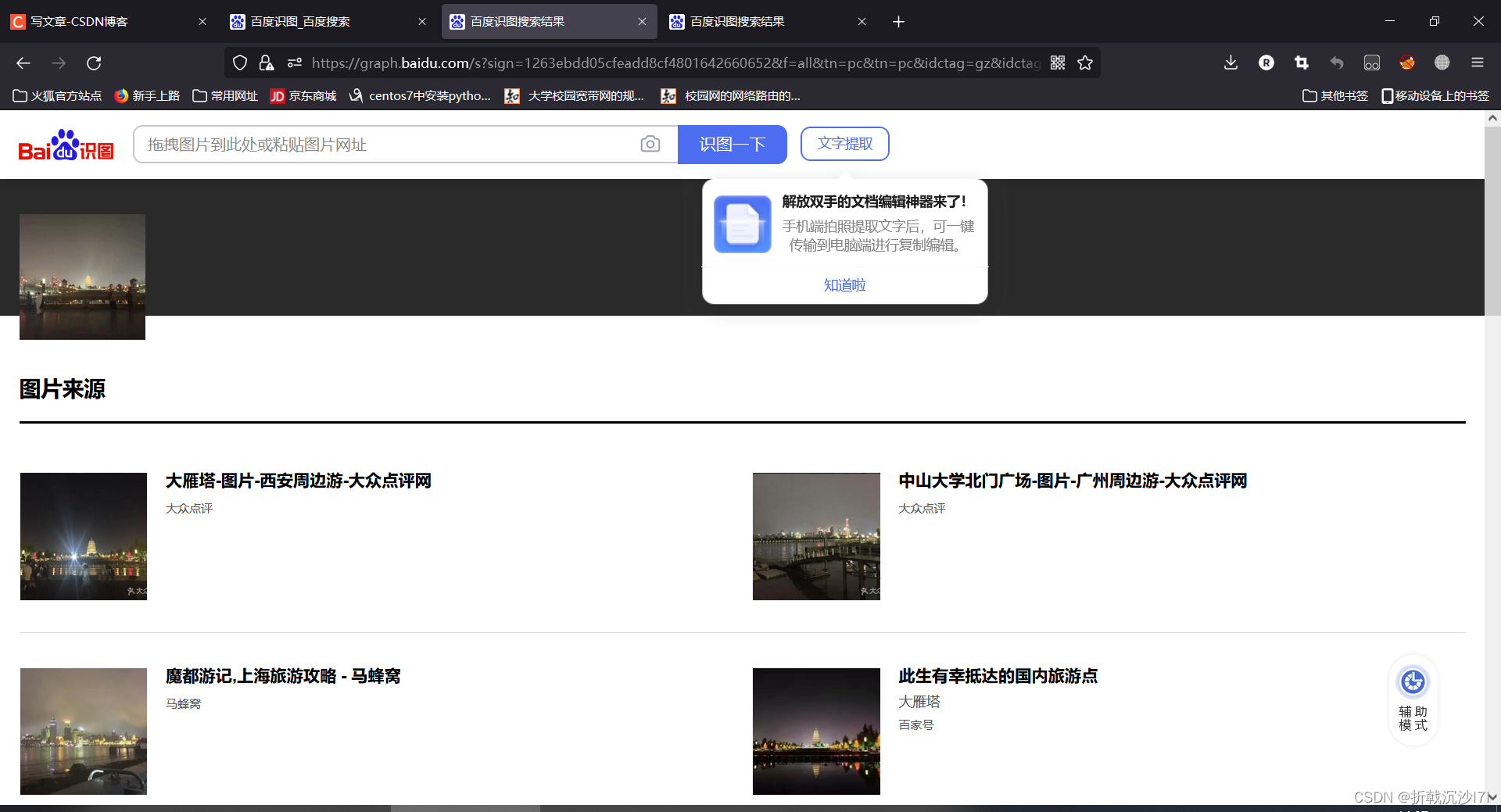The width and height of the screenshot is (1501, 812).
Task: Click the screenshot crop extension icon
Action: [x=1302, y=63]
